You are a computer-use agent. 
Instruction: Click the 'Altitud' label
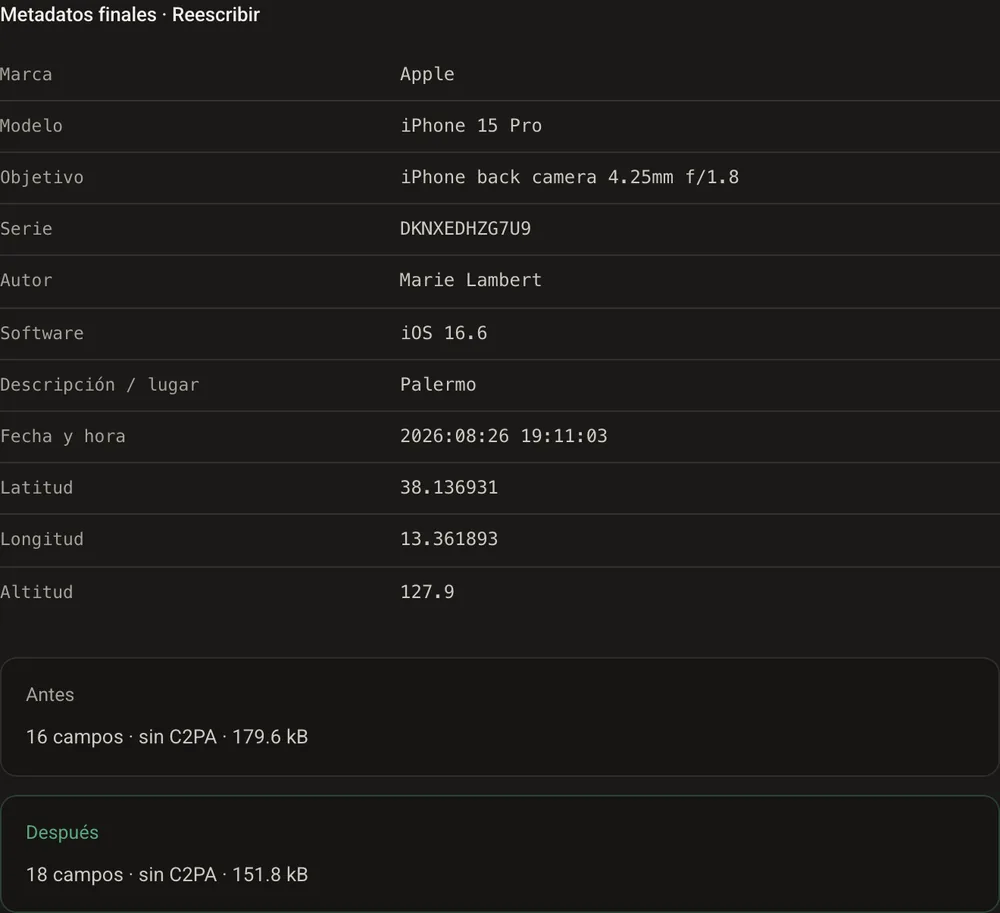tap(36, 592)
